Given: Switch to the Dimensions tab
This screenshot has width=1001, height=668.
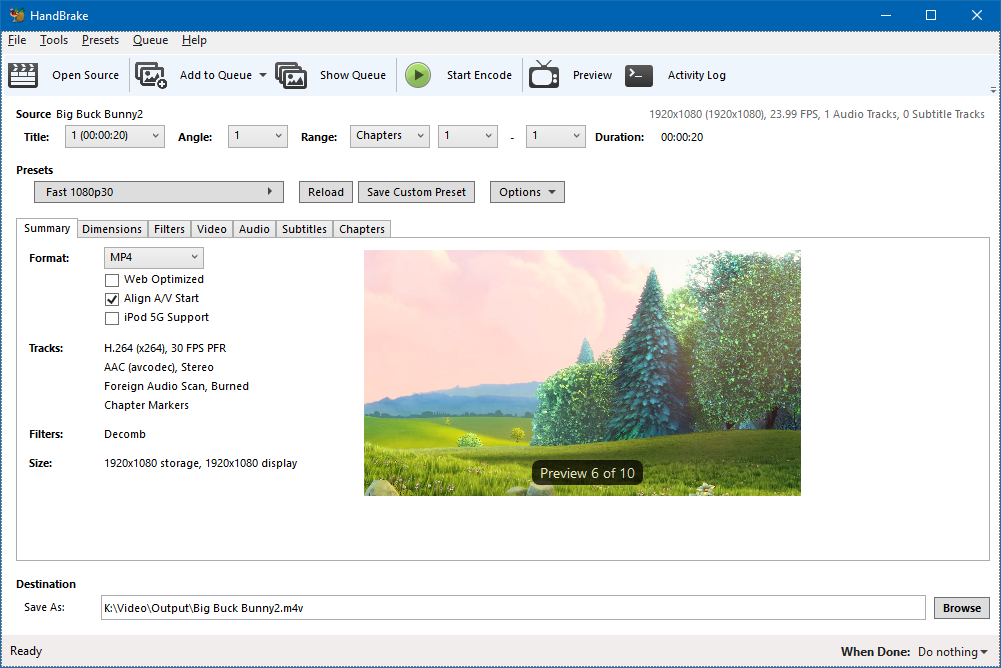Looking at the screenshot, I should [x=112, y=229].
